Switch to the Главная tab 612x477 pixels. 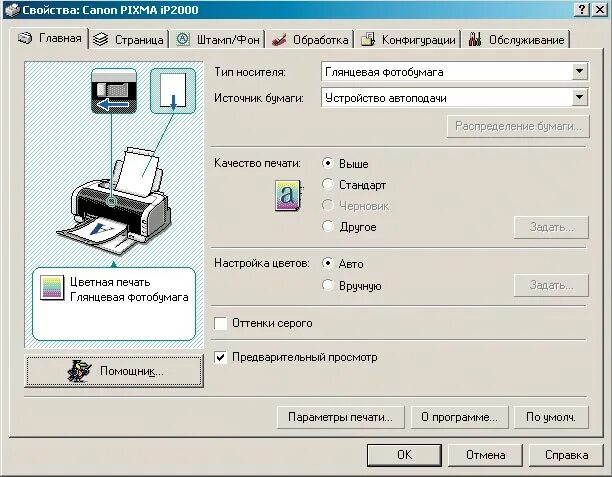coord(50,38)
